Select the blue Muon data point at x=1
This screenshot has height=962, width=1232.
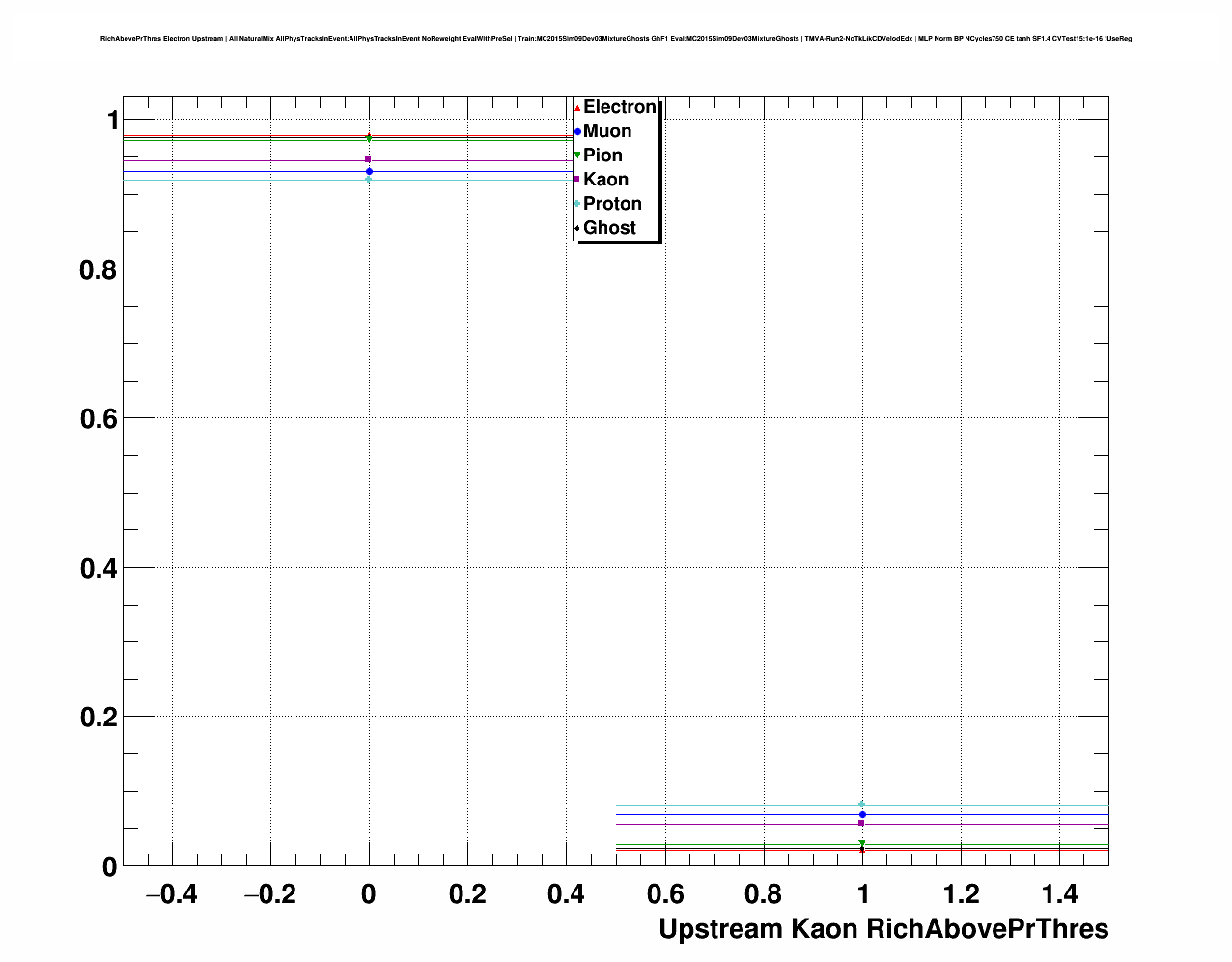coord(862,815)
